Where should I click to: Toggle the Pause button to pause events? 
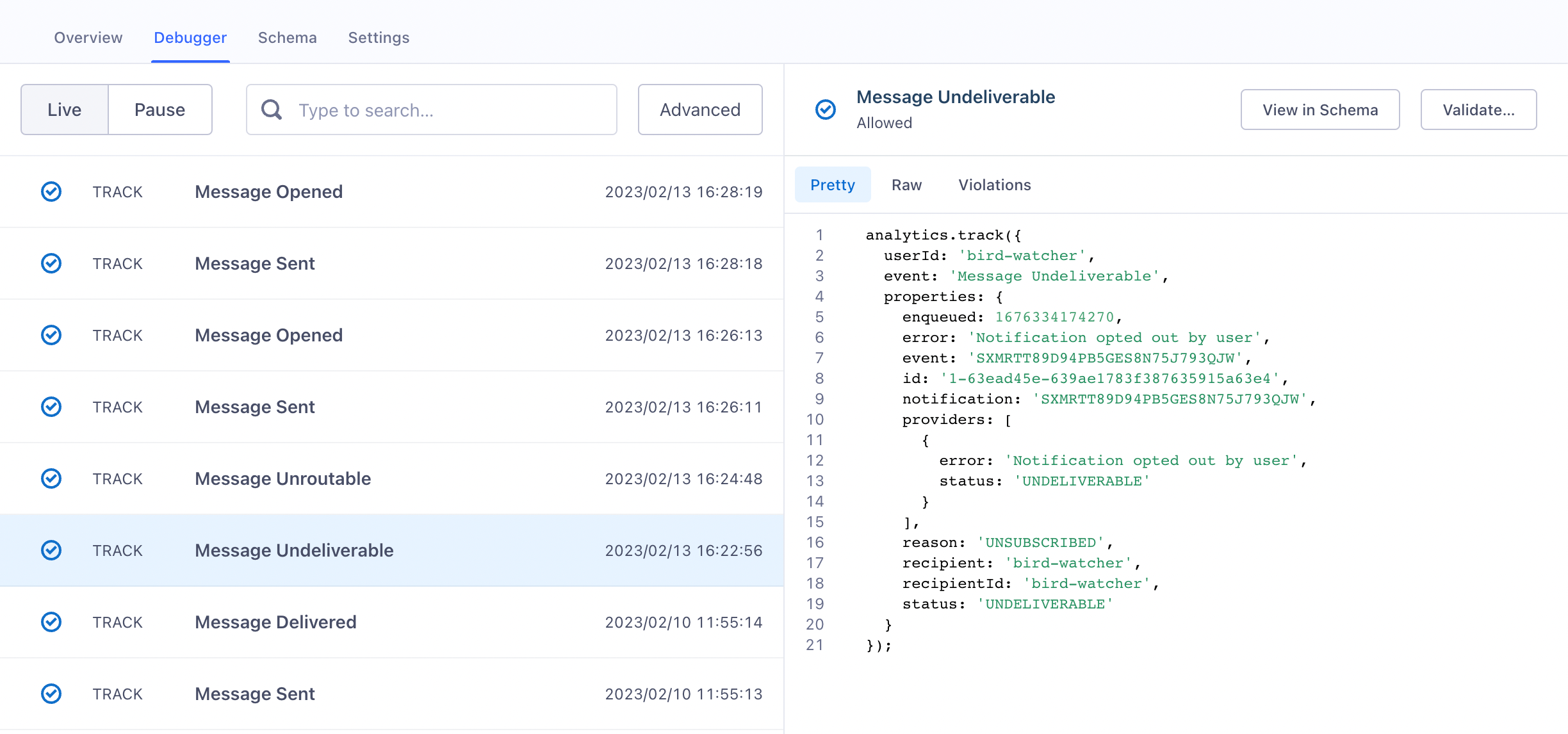[160, 109]
